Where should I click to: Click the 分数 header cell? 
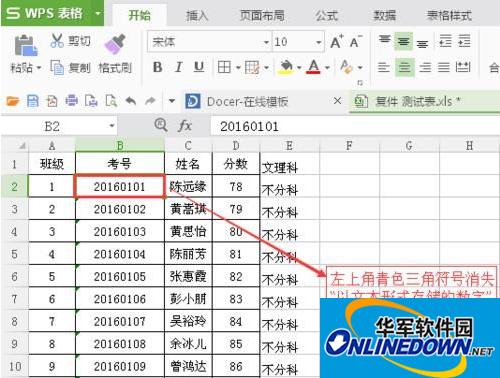(x=236, y=164)
